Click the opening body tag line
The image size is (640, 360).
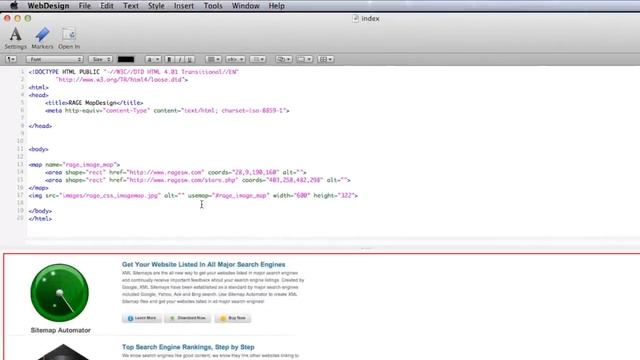click(x=38, y=149)
